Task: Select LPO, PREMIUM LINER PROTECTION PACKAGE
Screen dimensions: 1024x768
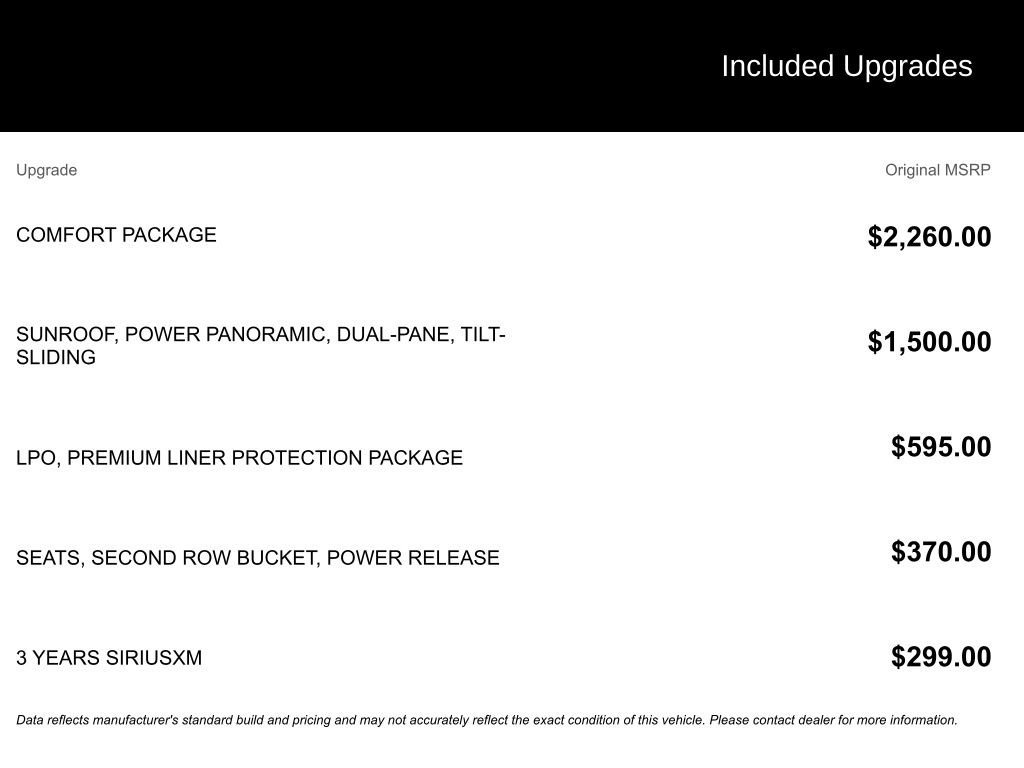Action: point(240,457)
